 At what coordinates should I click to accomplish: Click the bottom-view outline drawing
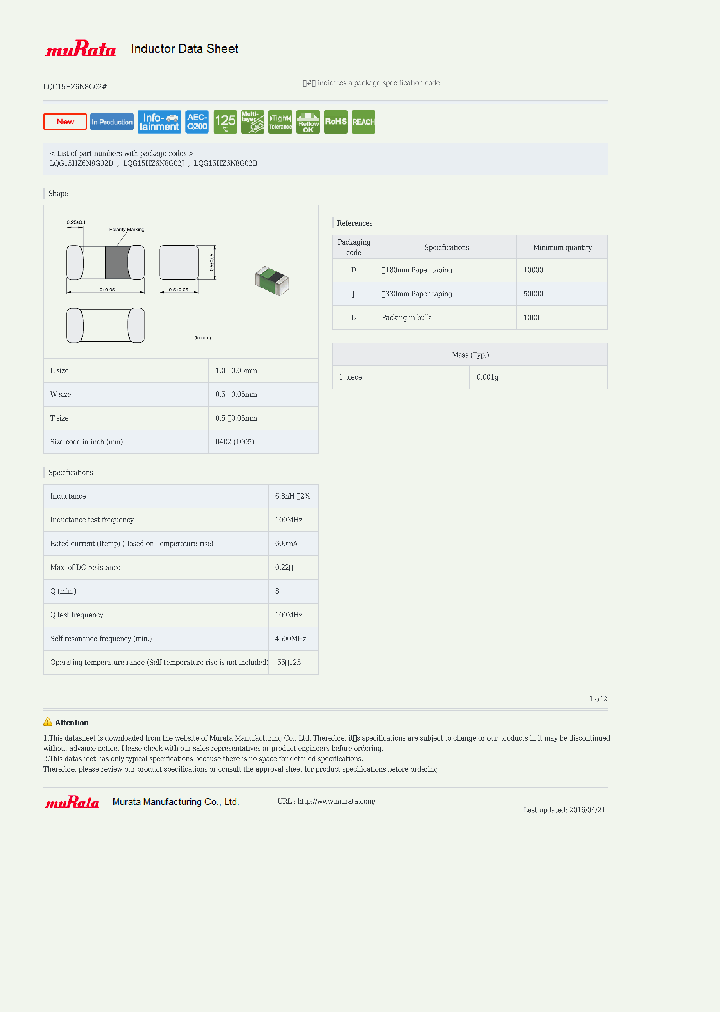tap(105, 325)
